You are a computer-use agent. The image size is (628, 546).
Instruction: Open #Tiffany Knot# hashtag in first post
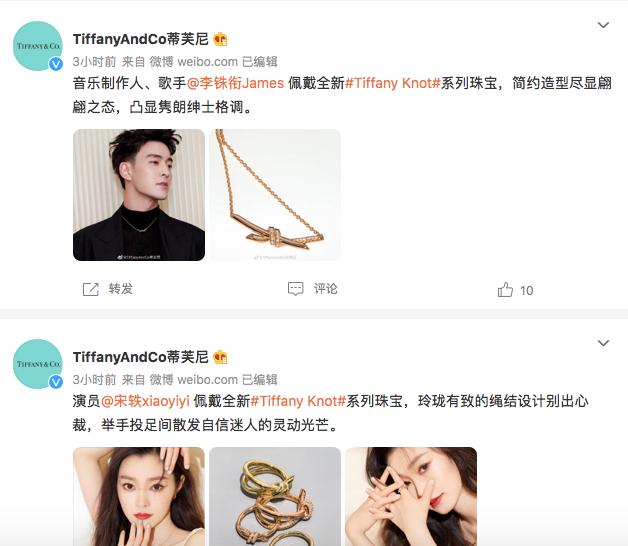click(x=392, y=83)
